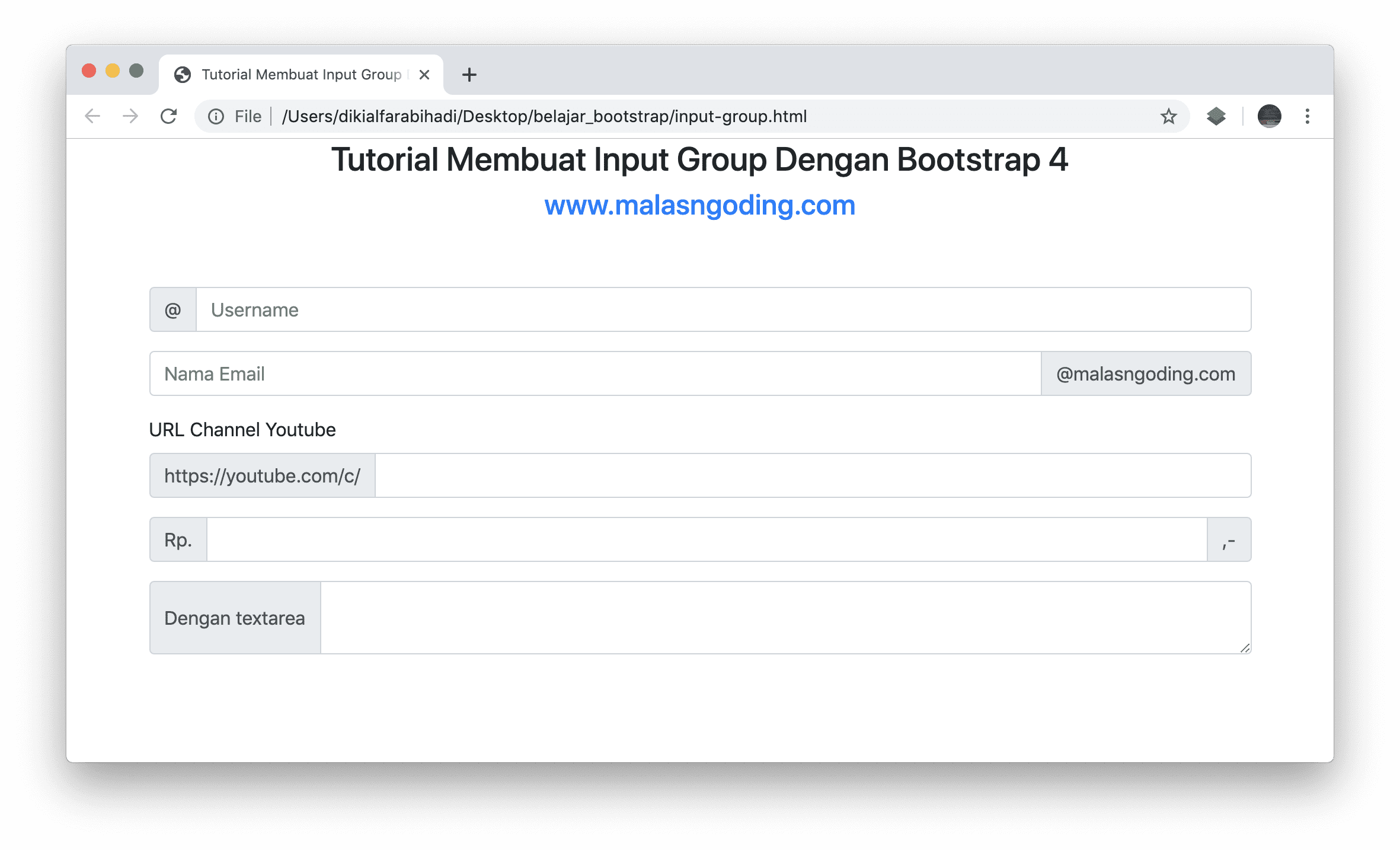Reload the current page
This screenshot has height=850, width=1400.
(170, 116)
